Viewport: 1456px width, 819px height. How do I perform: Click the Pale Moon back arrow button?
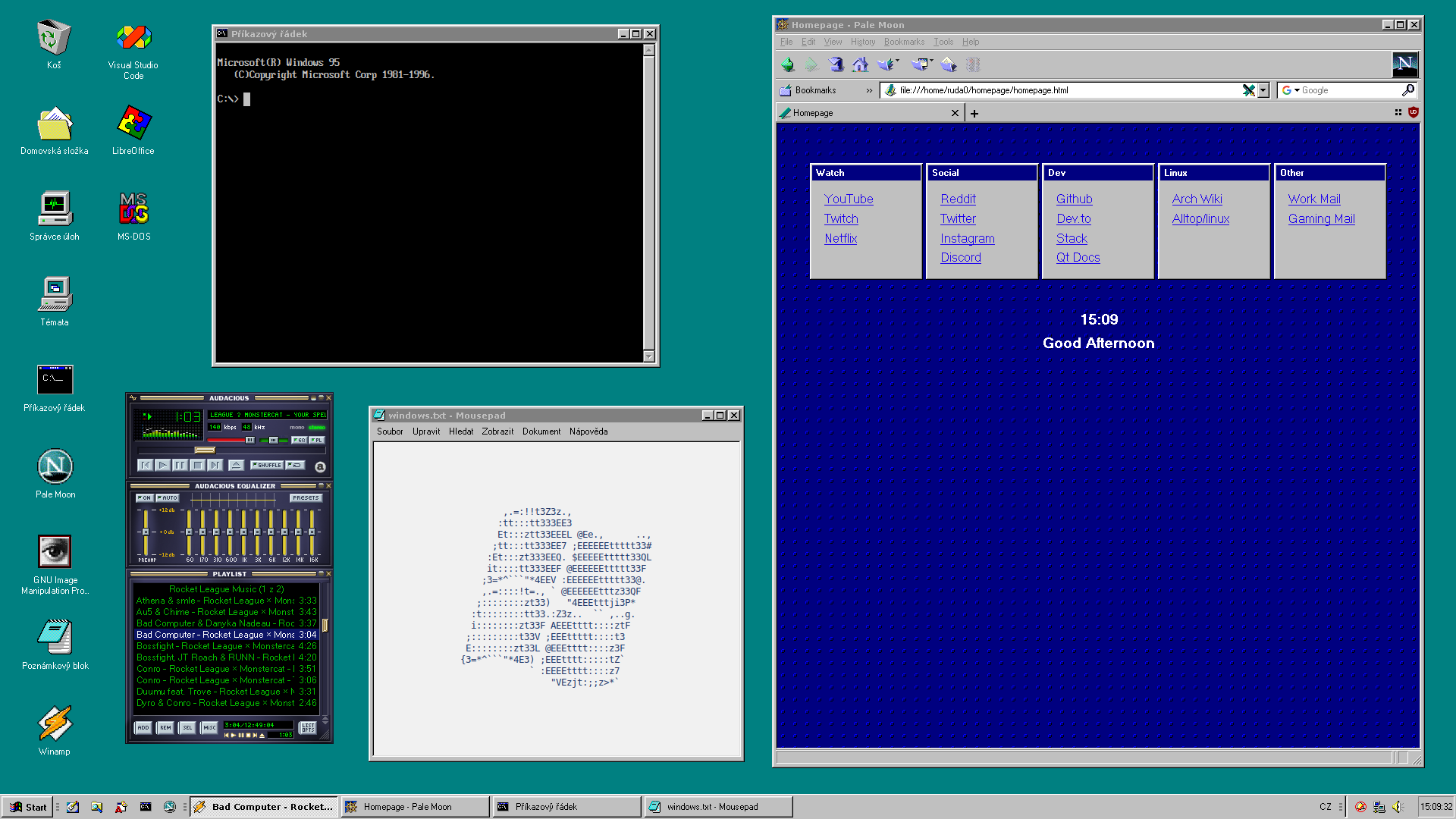point(788,64)
